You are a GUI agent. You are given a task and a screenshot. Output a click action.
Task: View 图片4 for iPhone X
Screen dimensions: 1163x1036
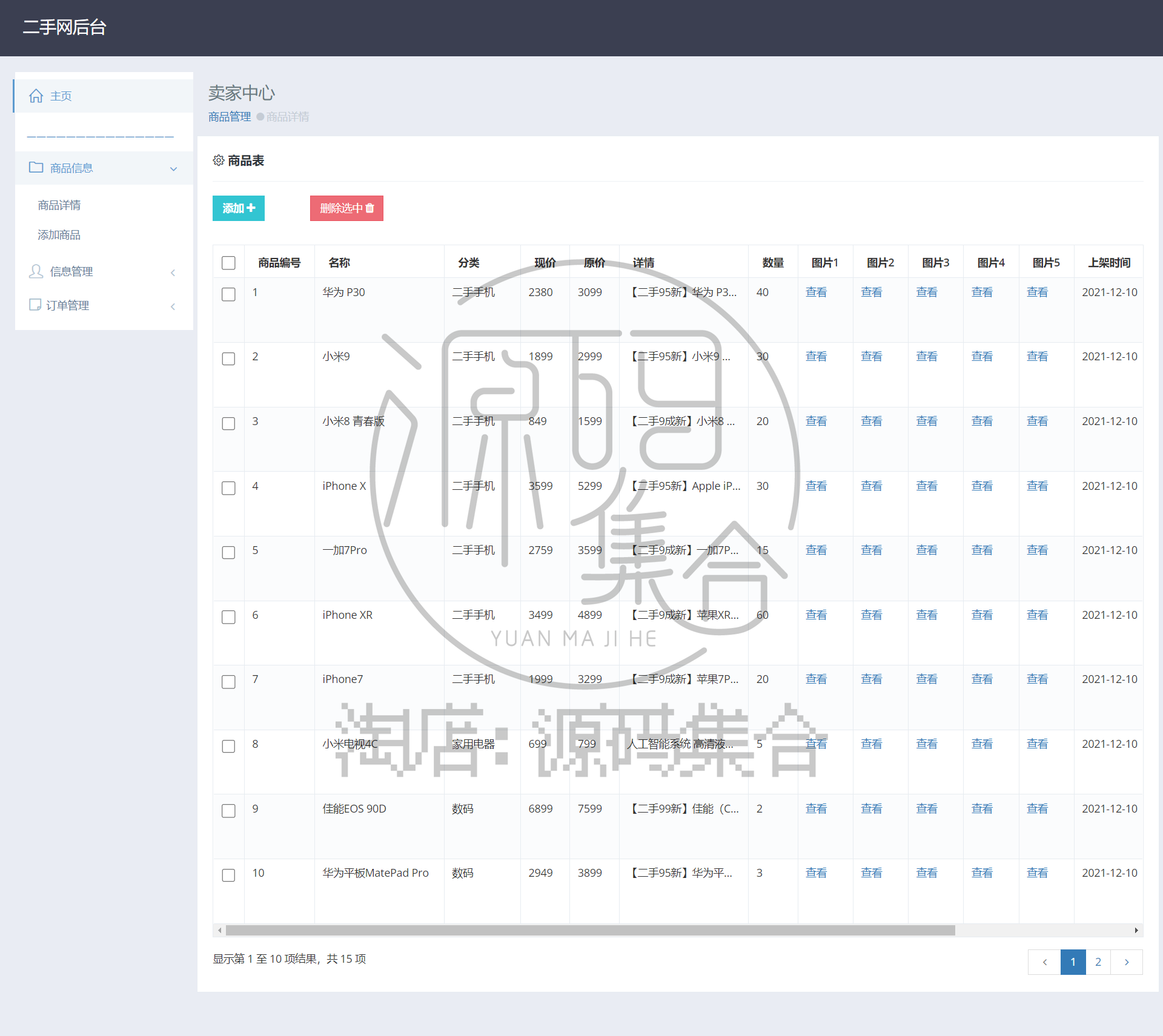(982, 486)
